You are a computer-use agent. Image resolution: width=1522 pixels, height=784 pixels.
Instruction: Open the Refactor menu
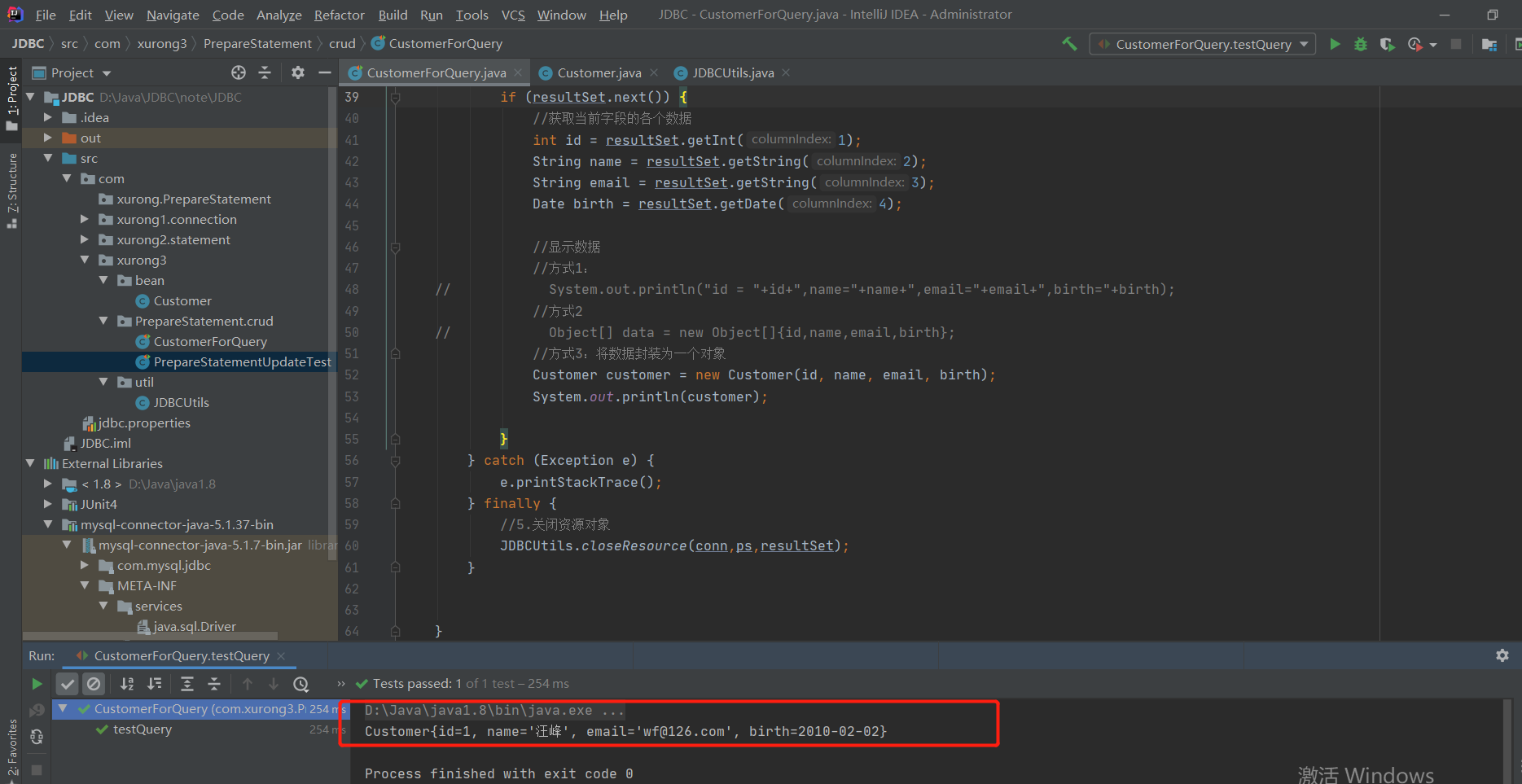(339, 15)
